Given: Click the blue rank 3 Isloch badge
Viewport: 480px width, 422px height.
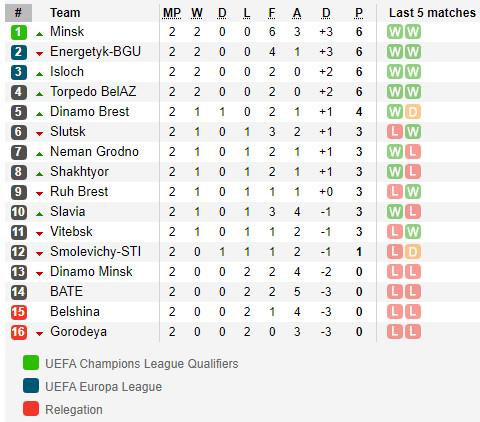Looking at the screenshot, I should [x=19, y=72].
